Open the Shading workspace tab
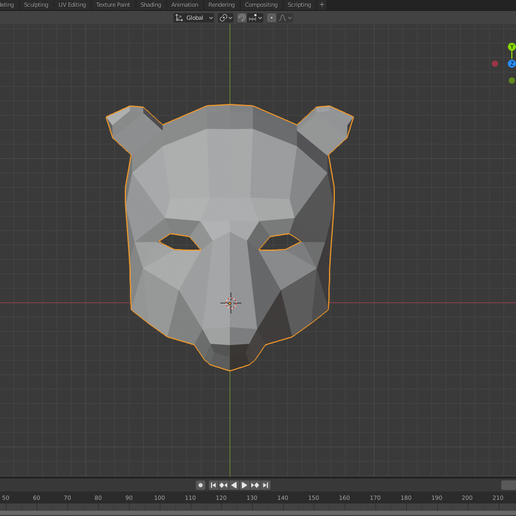Image resolution: width=516 pixels, height=516 pixels. pos(151,5)
